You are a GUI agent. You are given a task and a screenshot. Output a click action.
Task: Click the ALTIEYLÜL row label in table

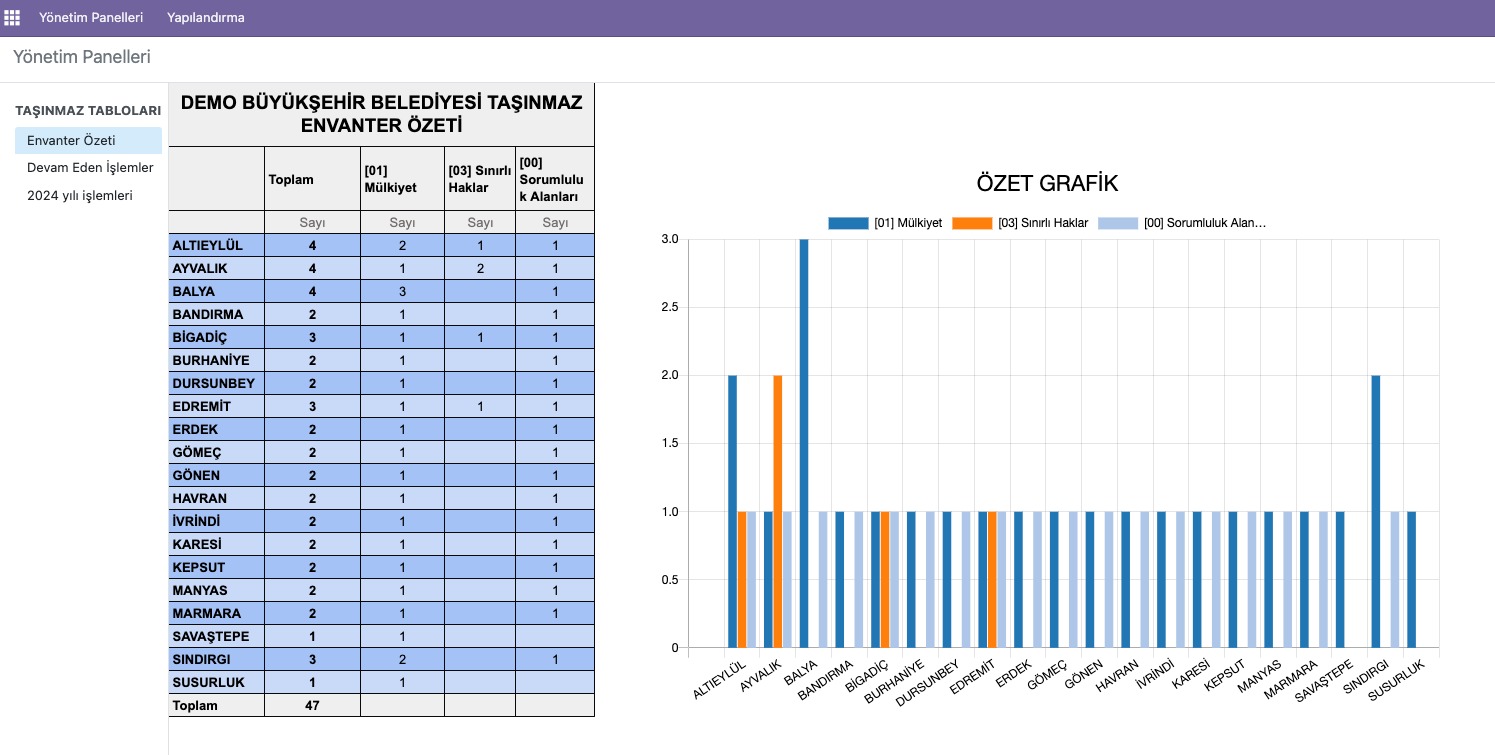click(207, 245)
